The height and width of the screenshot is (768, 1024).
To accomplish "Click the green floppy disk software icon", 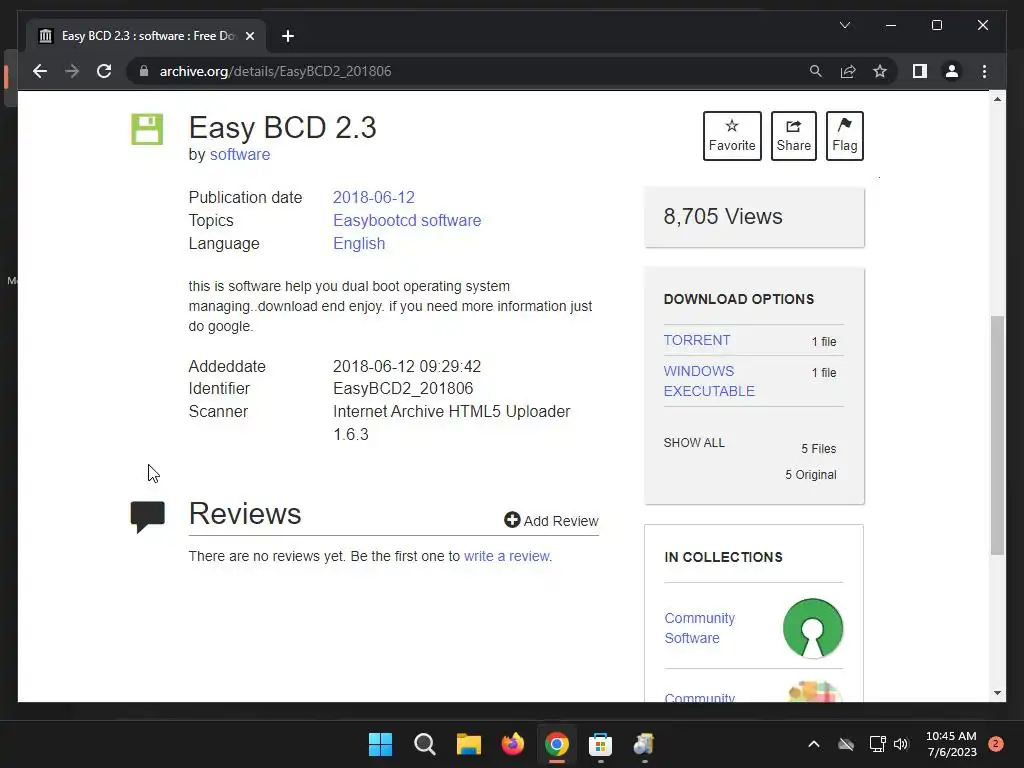I will pos(147,129).
